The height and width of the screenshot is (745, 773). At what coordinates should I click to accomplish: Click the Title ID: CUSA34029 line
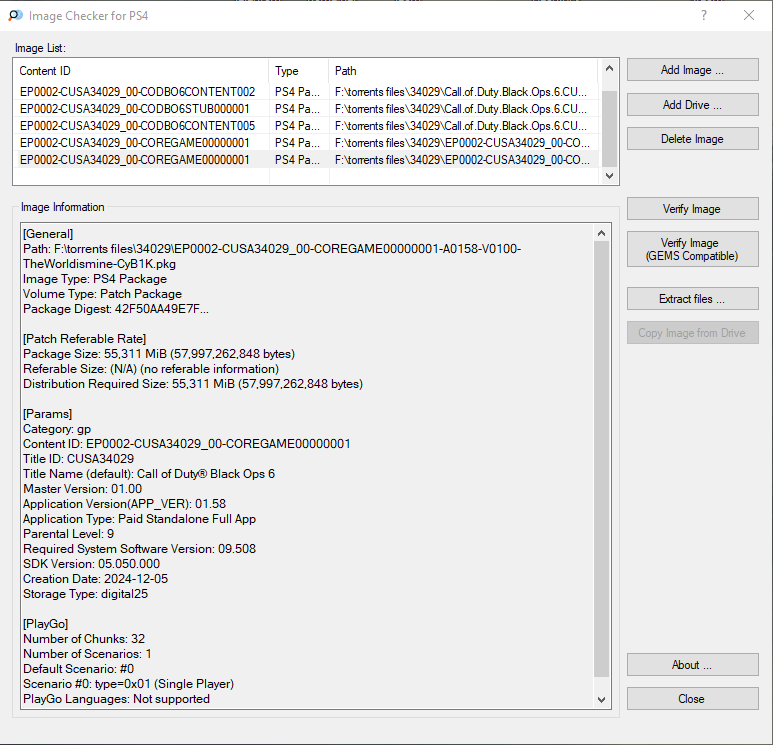tap(78, 459)
